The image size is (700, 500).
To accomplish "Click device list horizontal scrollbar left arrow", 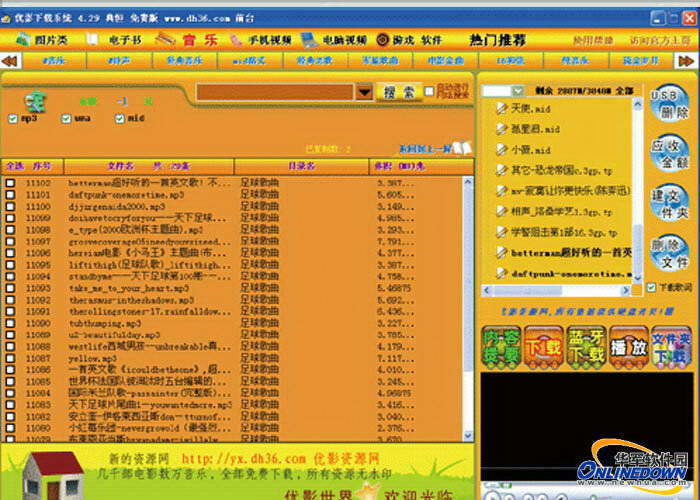I will (x=487, y=291).
